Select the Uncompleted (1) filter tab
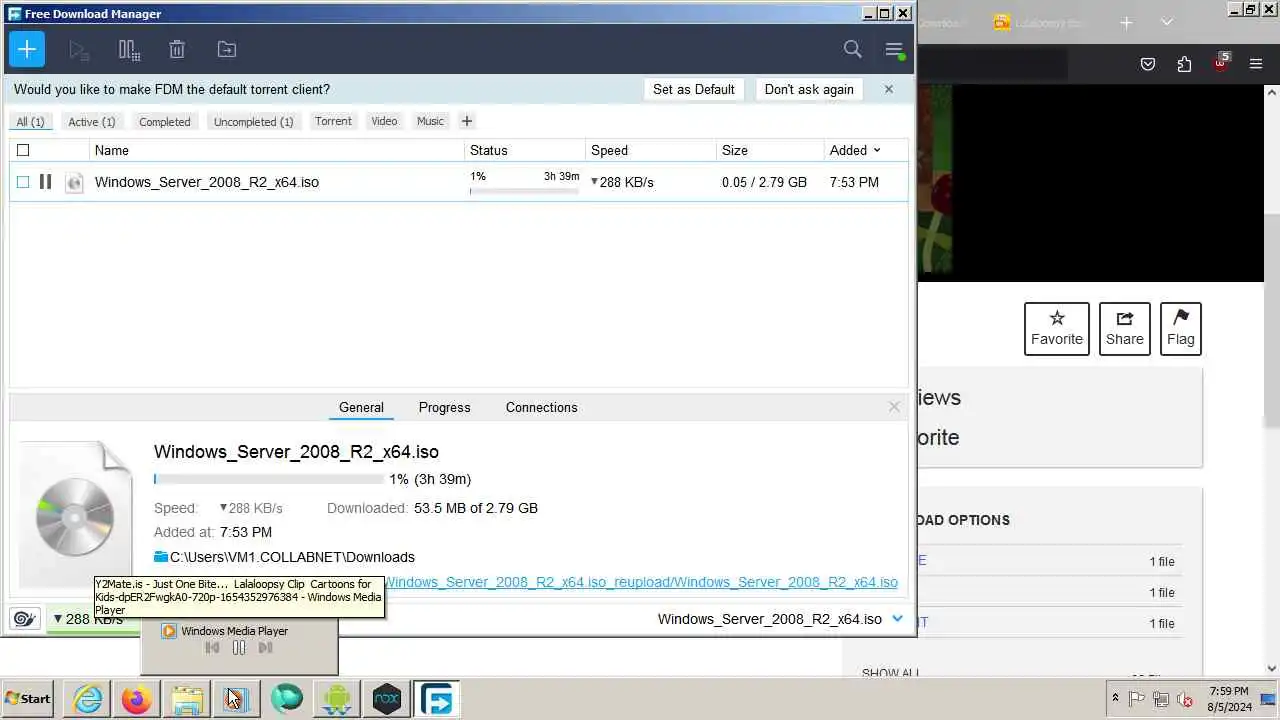Viewport: 1280px width, 720px height. (254, 121)
